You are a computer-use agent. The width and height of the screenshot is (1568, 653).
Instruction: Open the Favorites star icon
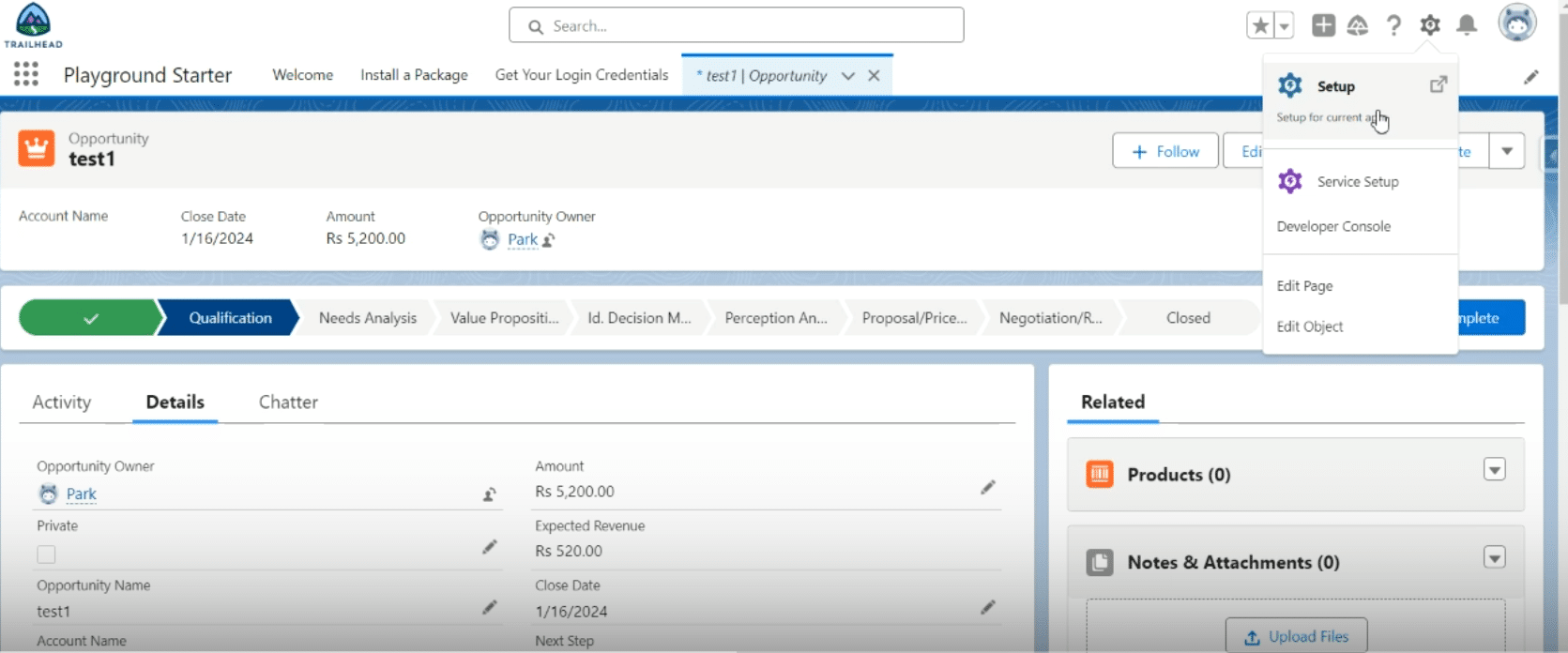(1260, 25)
